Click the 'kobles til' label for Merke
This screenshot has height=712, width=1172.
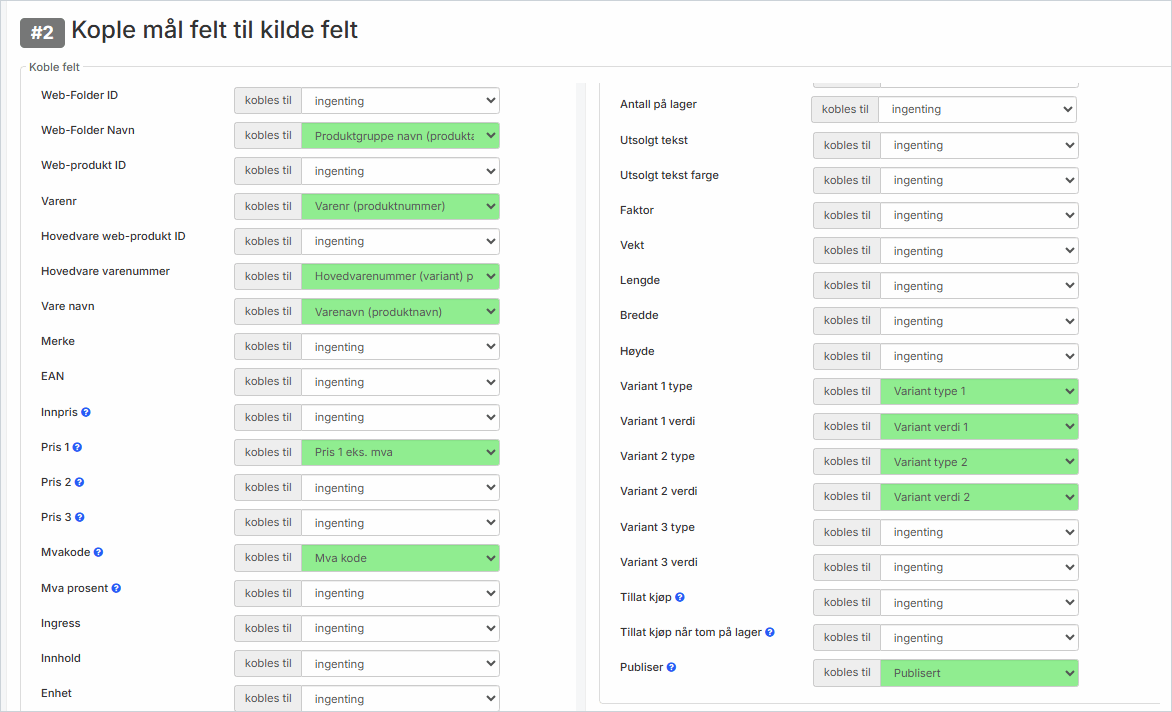pos(268,346)
